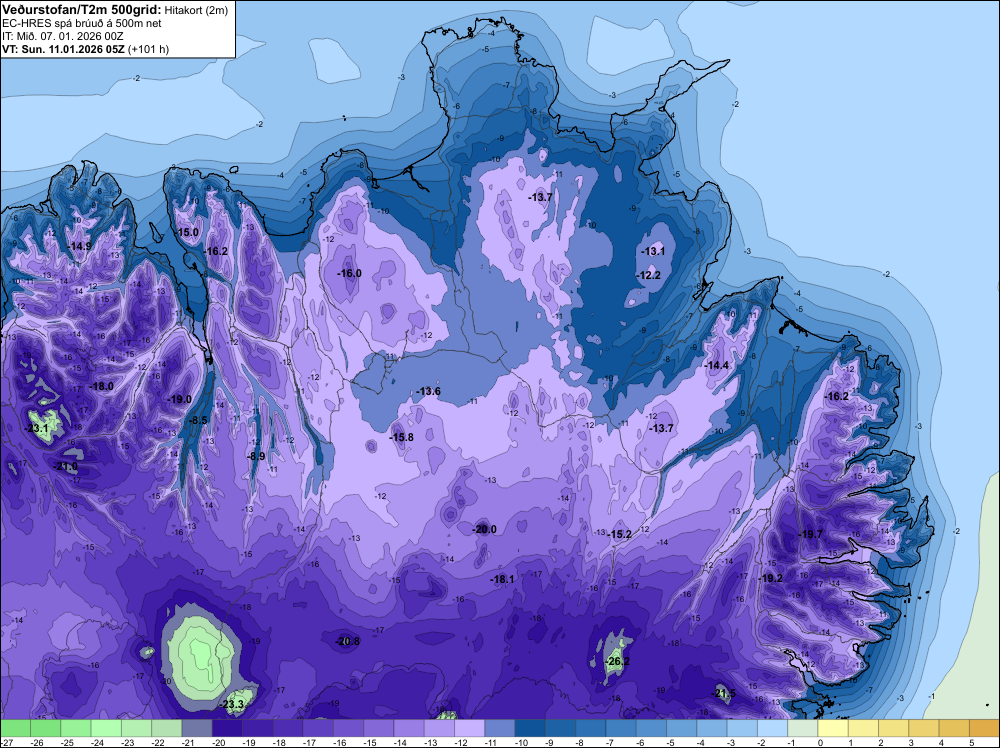
Task: Click the -8.5 temperature value
Action: (198, 420)
